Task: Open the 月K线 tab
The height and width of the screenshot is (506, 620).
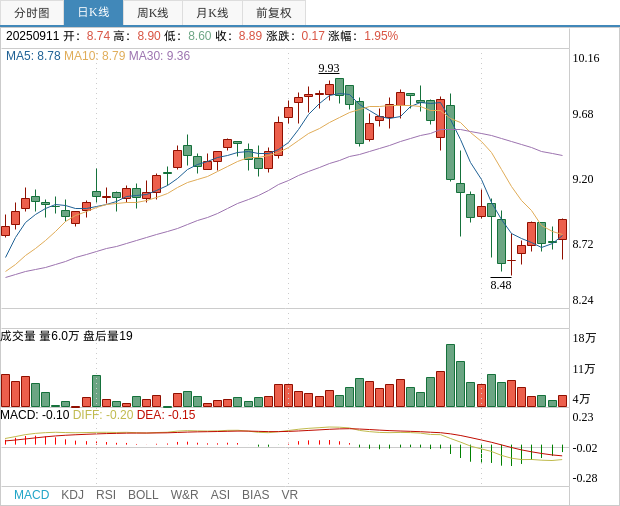Action: pos(212,13)
